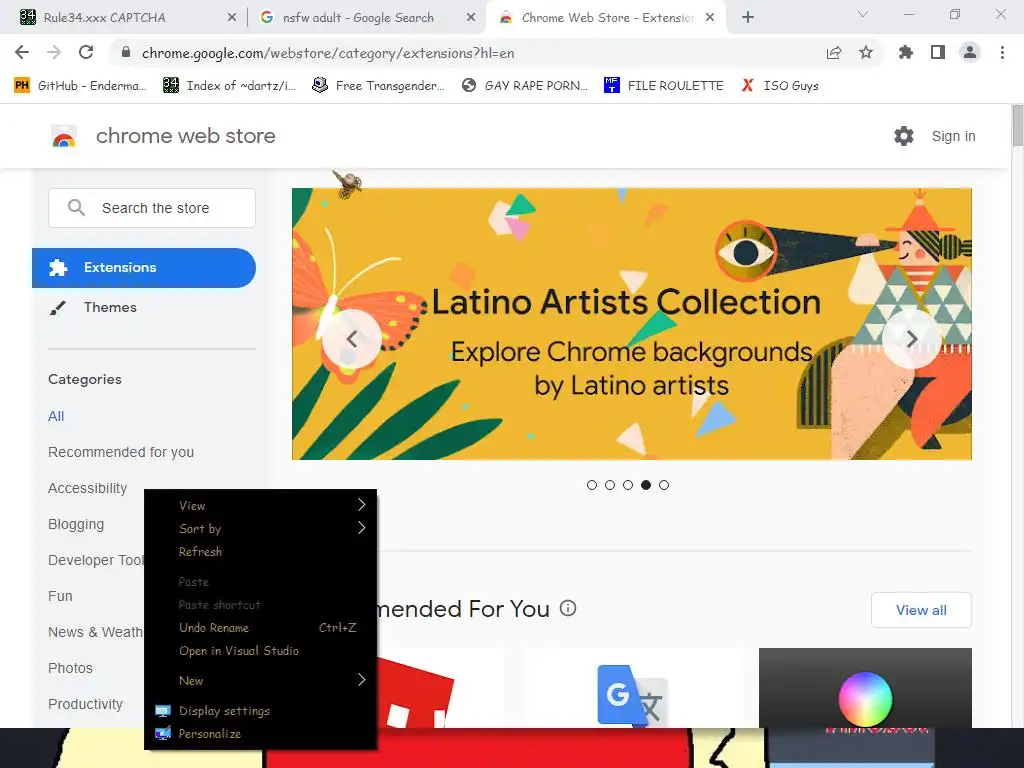
Task: Close the nsfw adult Google Search tab
Action: click(x=471, y=18)
